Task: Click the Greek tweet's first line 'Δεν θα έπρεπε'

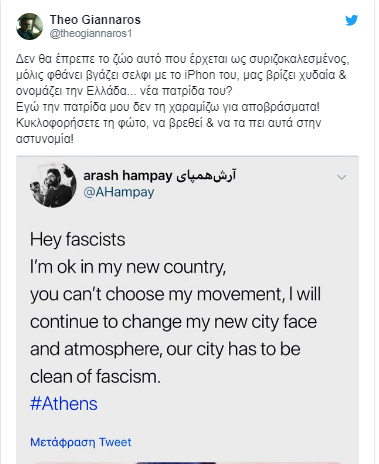Action: [x=182, y=59]
